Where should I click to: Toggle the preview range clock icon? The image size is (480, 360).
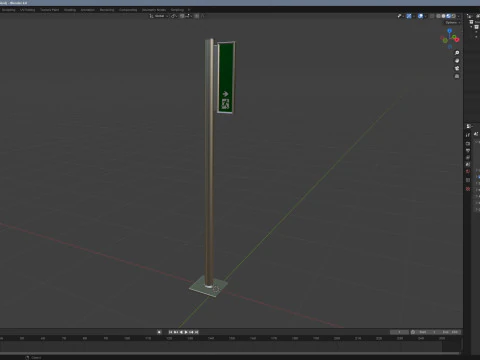(413, 332)
